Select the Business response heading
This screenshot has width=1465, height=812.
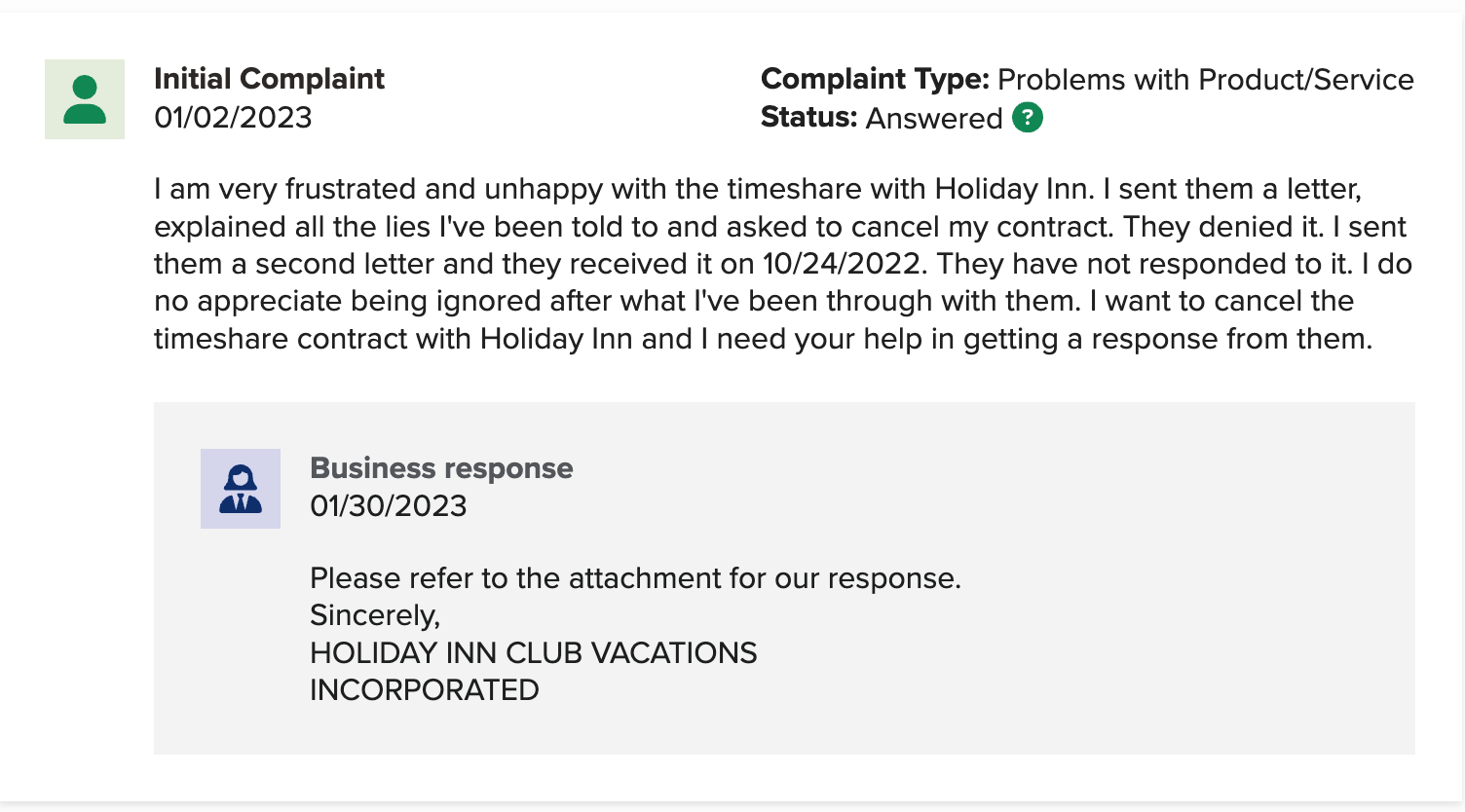(x=441, y=468)
